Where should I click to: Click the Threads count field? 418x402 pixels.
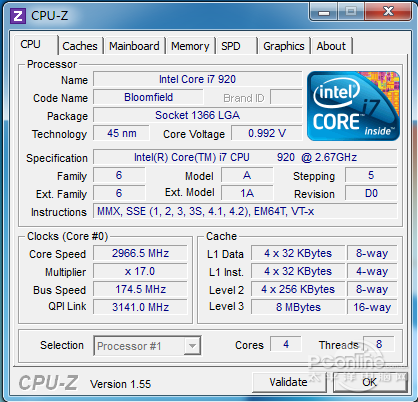click(x=379, y=344)
